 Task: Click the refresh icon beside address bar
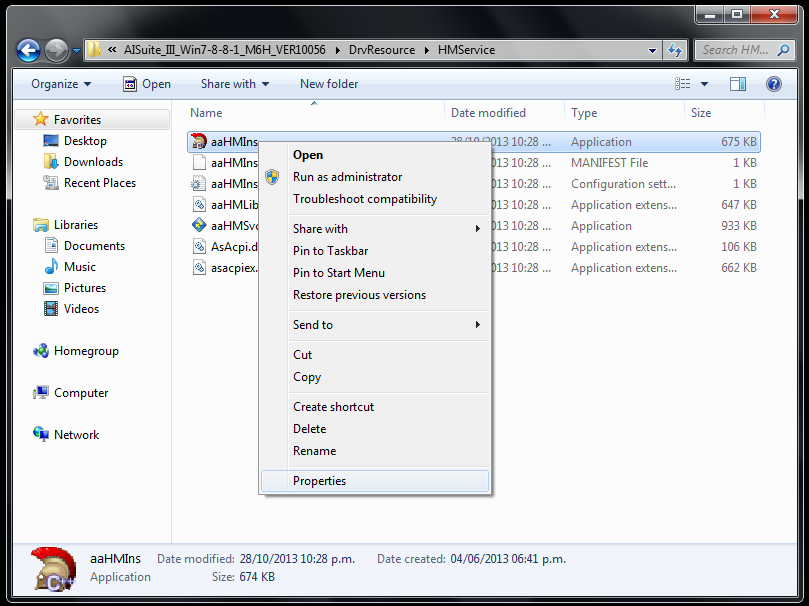pos(675,49)
